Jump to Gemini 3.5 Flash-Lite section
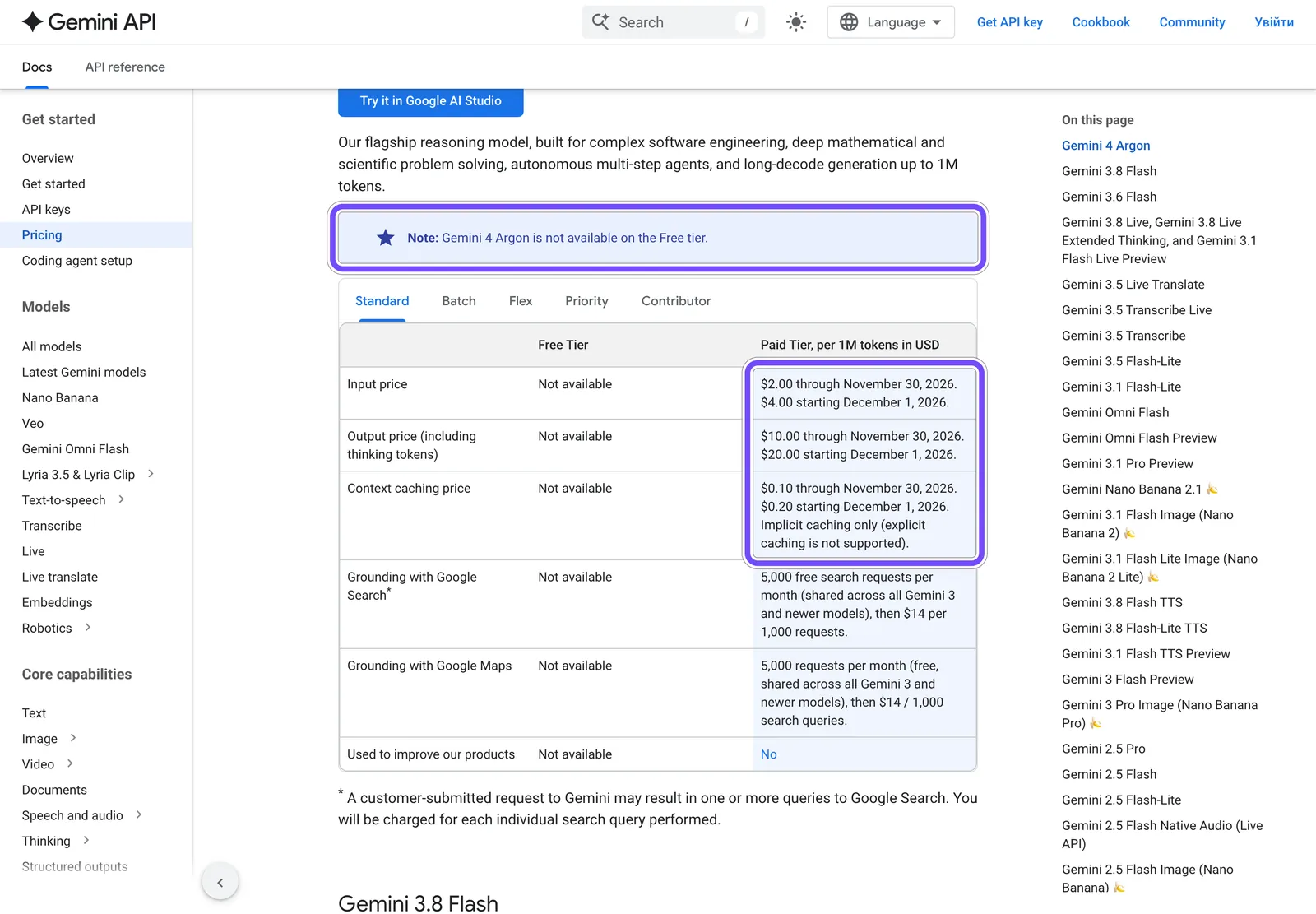This screenshot has width=1316, height=914. [x=1121, y=361]
